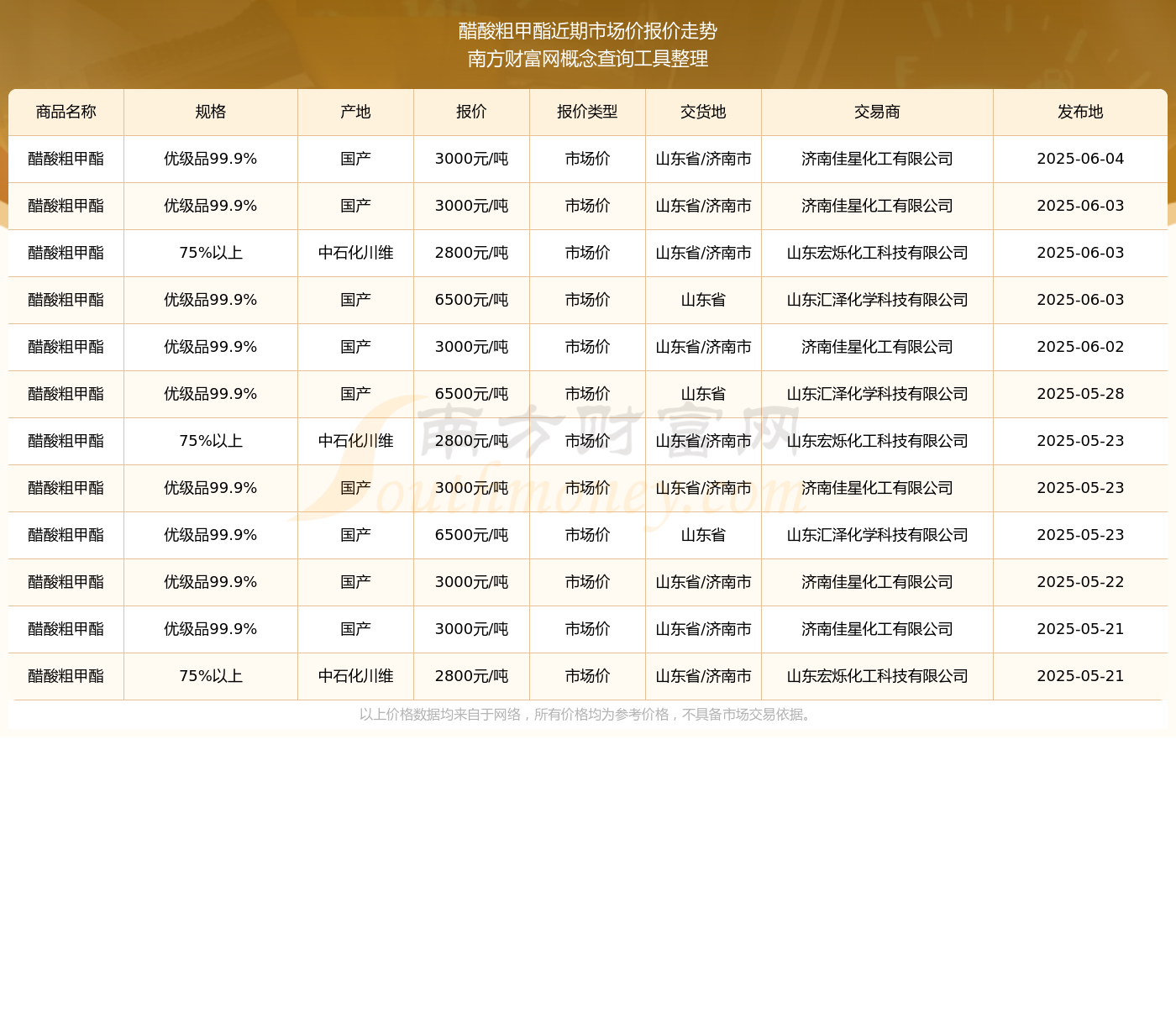
Task: Click 山东省/济南市 in the 2025-05-22 row
Action: click(x=704, y=582)
